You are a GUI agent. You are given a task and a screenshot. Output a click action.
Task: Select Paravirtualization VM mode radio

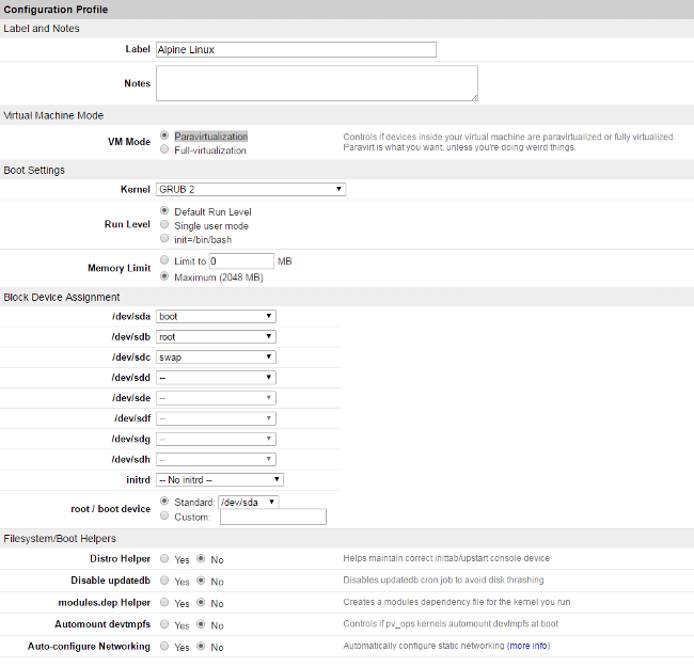point(164,135)
